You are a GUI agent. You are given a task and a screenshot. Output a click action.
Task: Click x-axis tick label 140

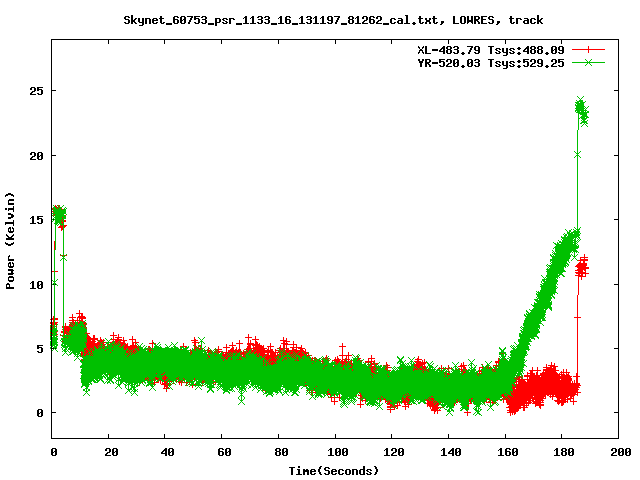pyautogui.click(x=451, y=452)
